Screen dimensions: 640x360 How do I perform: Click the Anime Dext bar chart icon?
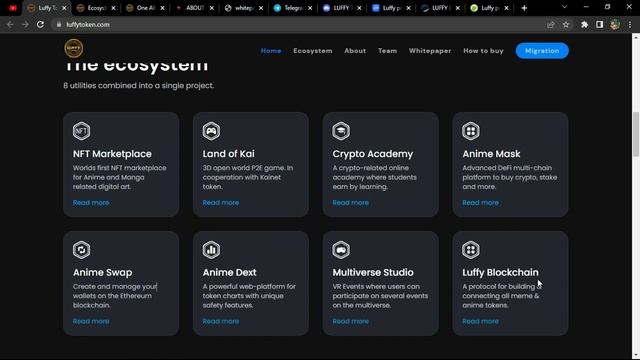[211, 249]
